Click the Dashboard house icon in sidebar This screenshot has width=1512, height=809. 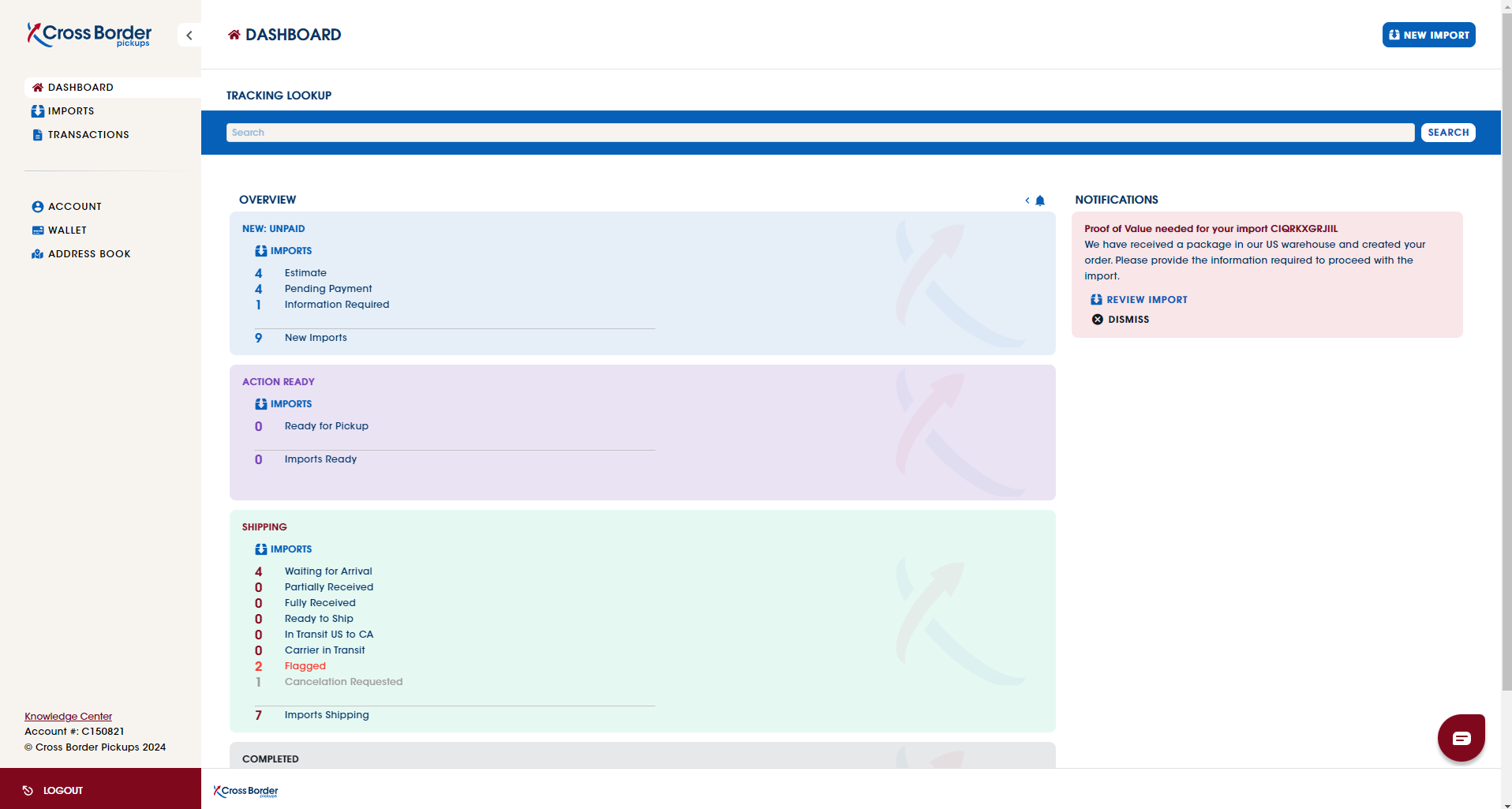[38, 88]
